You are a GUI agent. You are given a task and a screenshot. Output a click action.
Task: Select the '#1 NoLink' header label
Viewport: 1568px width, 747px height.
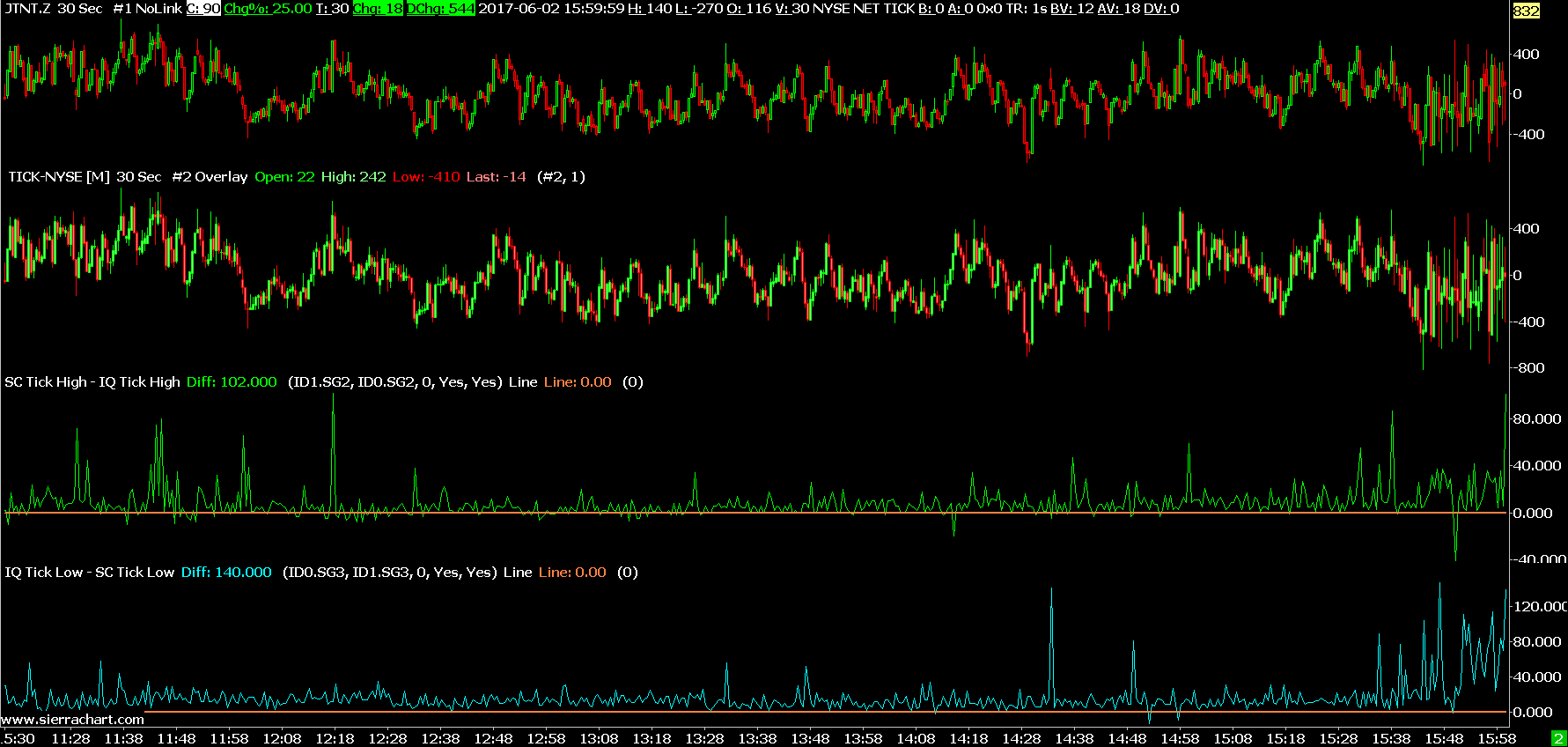point(148,9)
